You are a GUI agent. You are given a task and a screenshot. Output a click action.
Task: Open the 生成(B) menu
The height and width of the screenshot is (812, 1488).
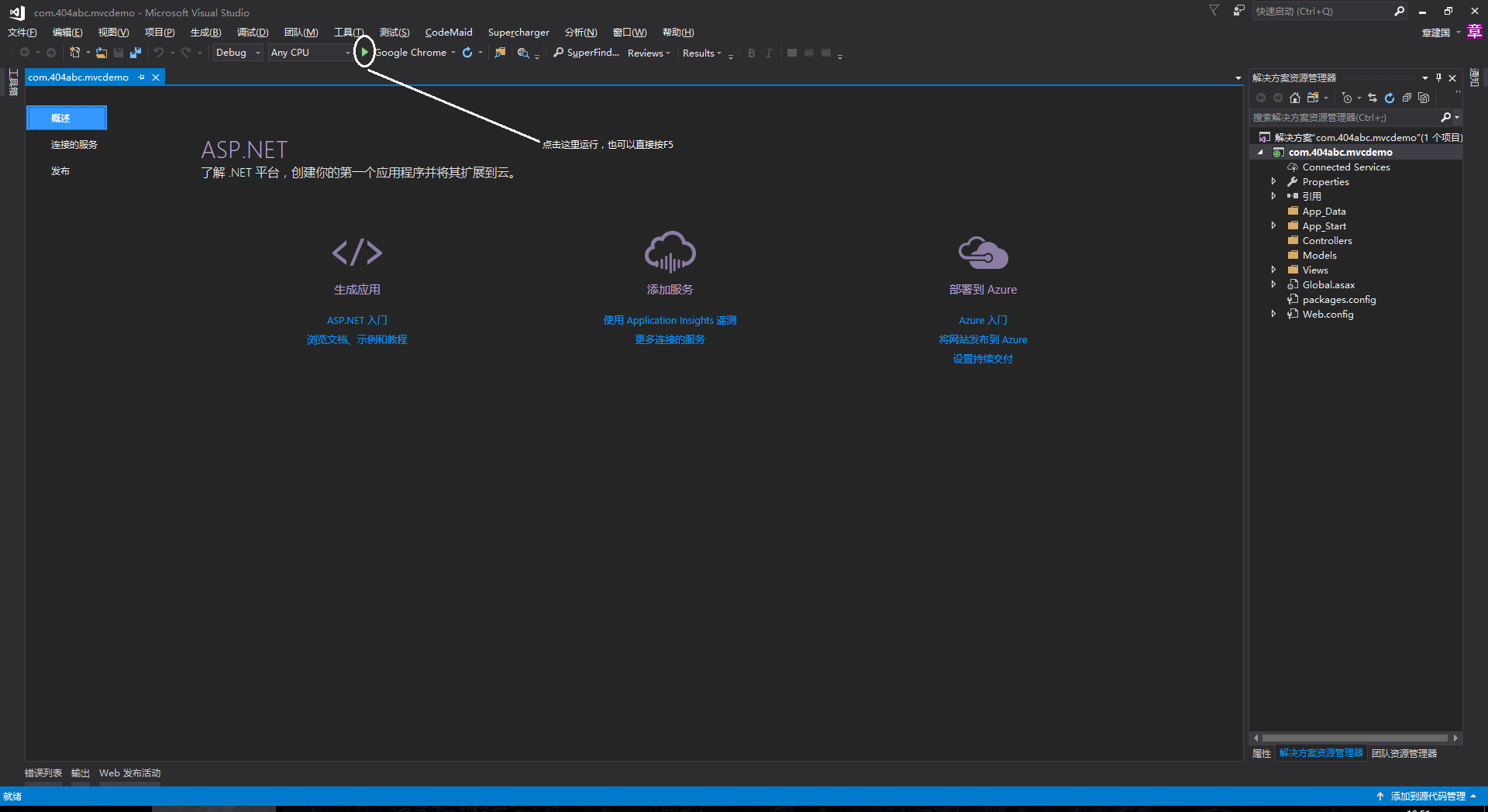[x=206, y=33]
